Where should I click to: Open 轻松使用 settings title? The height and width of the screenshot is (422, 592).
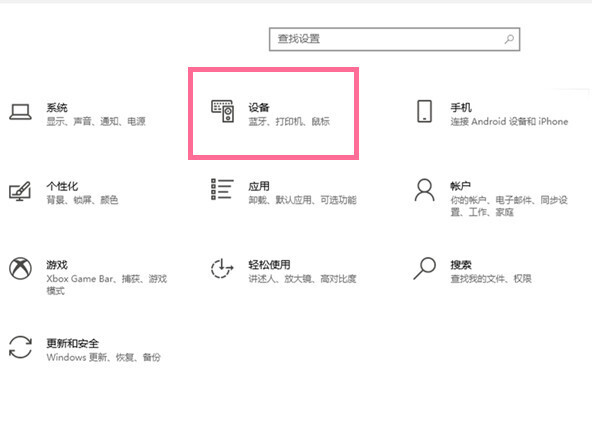pyautogui.click(x=269, y=265)
